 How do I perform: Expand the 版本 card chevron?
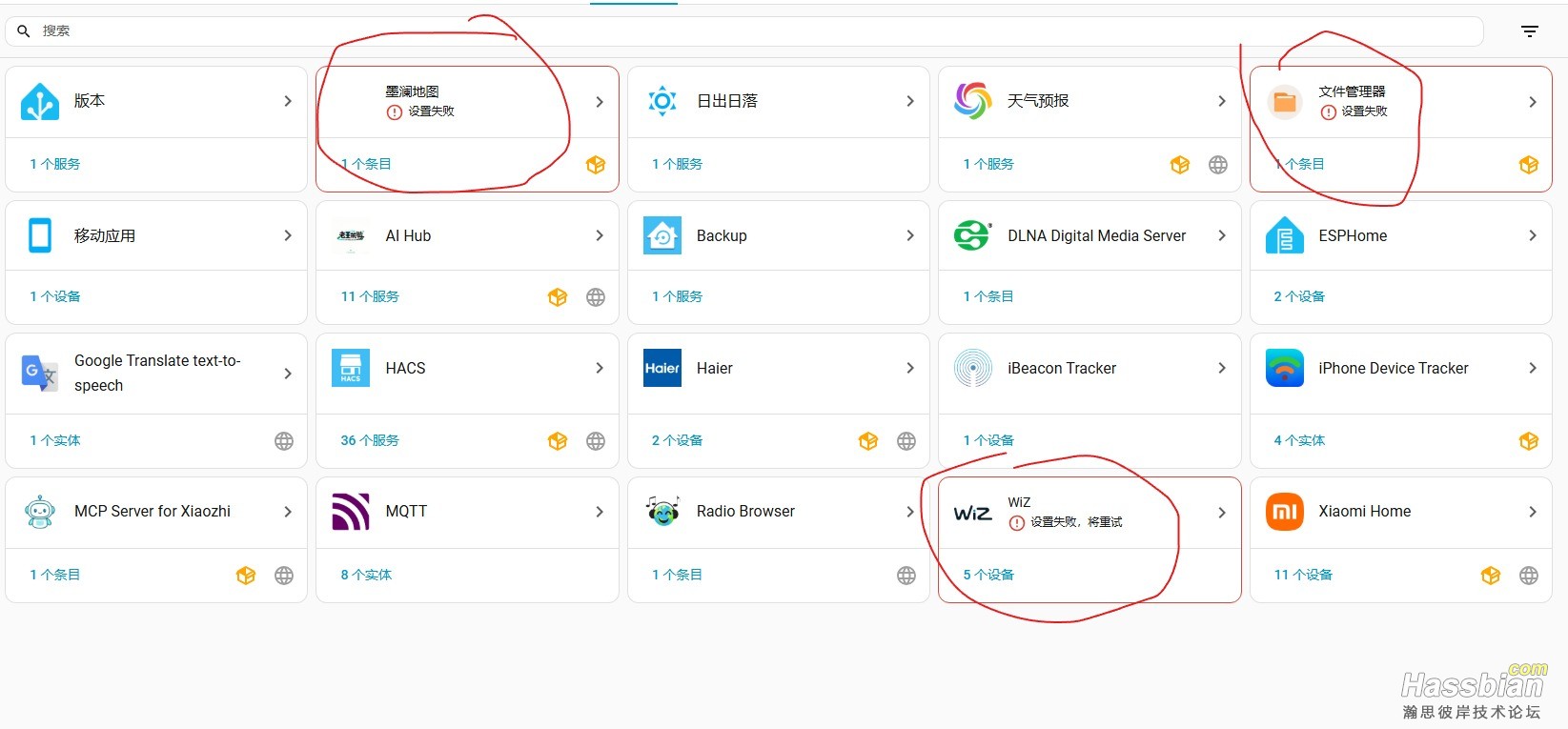(x=288, y=101)
